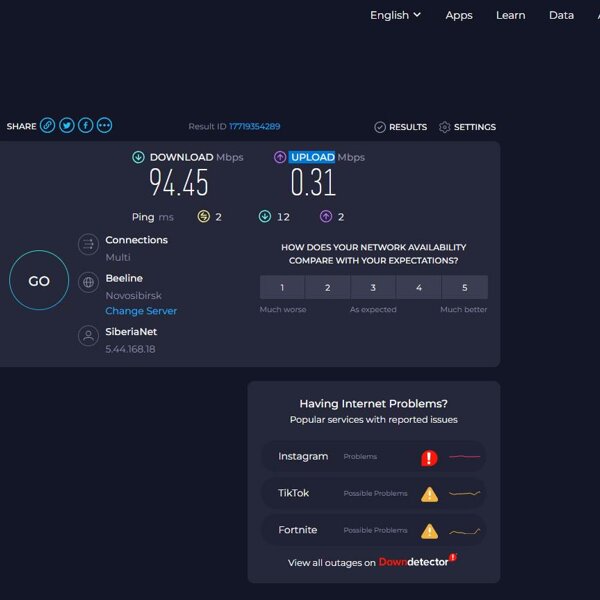Rate network availability 2
Screen dimensions: 600x600
pos(328,287)
